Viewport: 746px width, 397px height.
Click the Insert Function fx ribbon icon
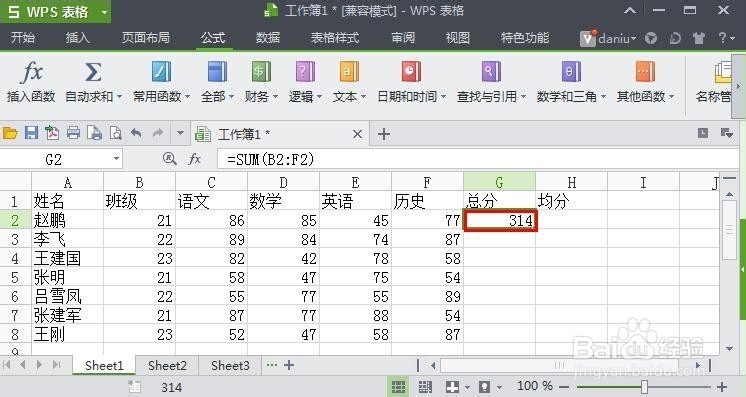point(32,72)
